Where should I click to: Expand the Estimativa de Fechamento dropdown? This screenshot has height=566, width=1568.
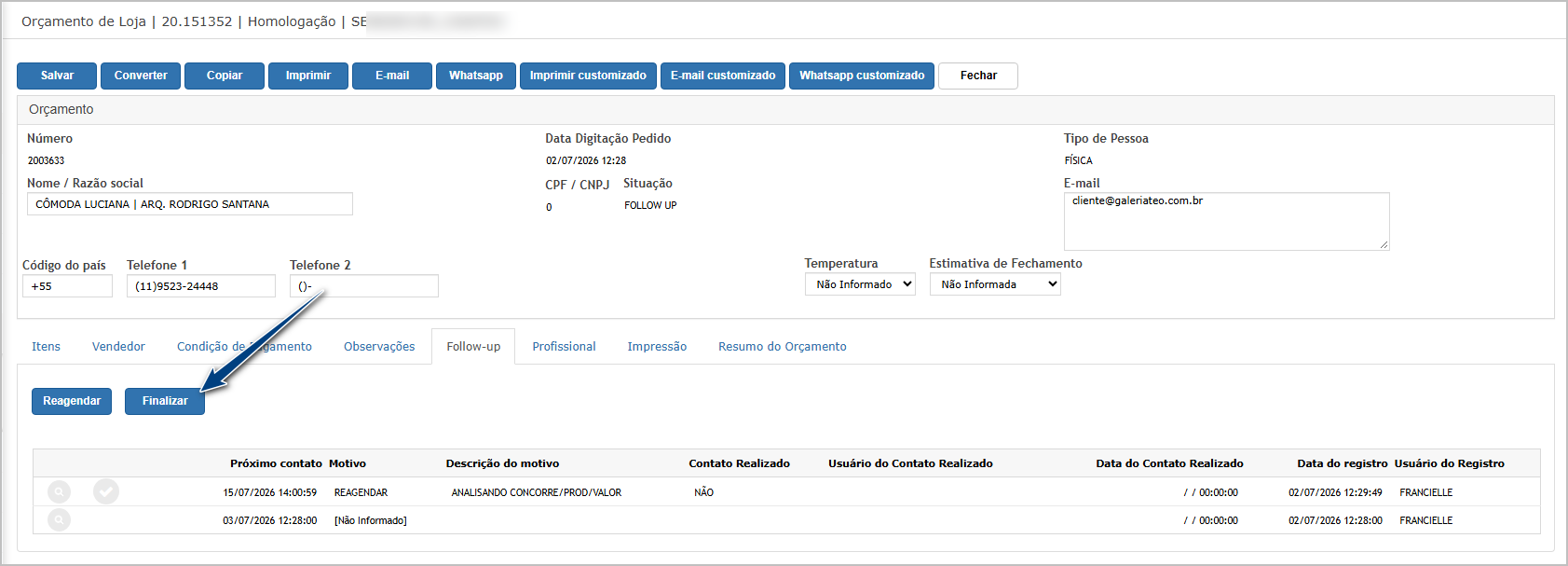tap(995, 284)
